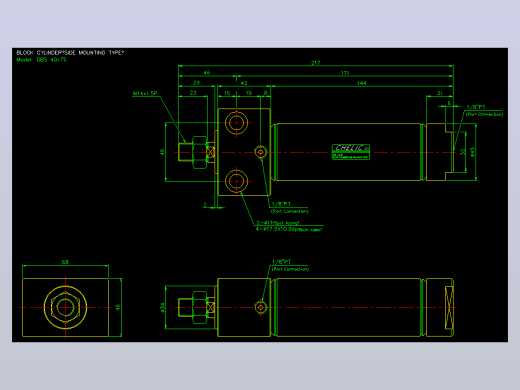The width and height of the screenshot is (520, 390).
Task: Select the 23 dimension value
Action: point(193,93)
